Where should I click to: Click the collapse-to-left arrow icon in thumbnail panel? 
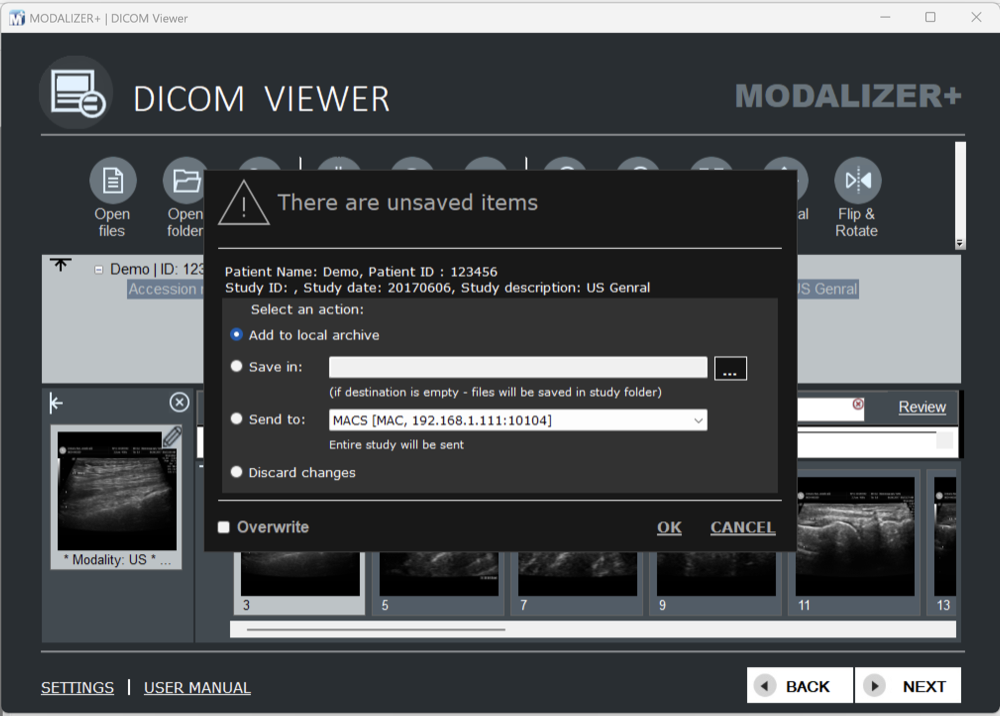click(56, 403)
